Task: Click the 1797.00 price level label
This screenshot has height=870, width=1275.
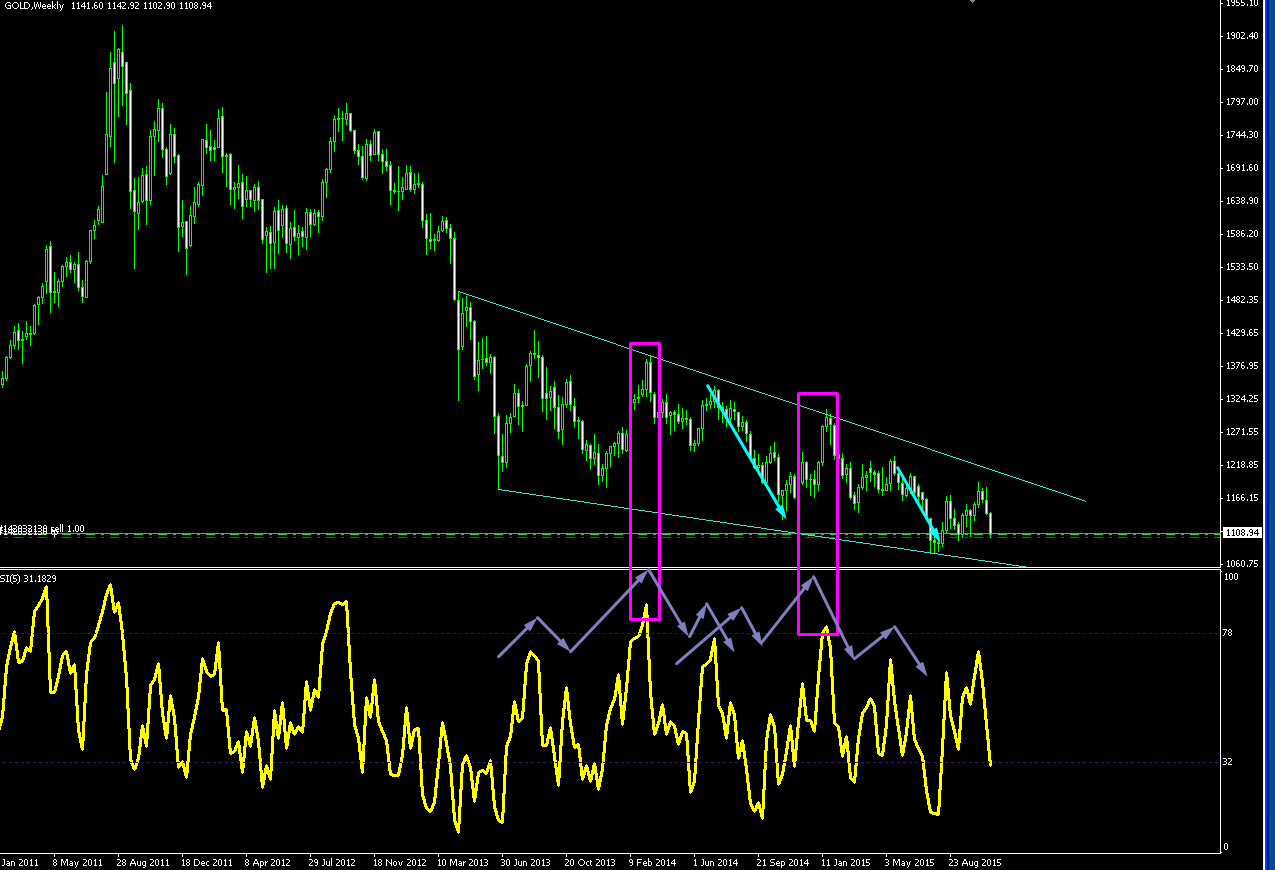Action: point(1242,101)
